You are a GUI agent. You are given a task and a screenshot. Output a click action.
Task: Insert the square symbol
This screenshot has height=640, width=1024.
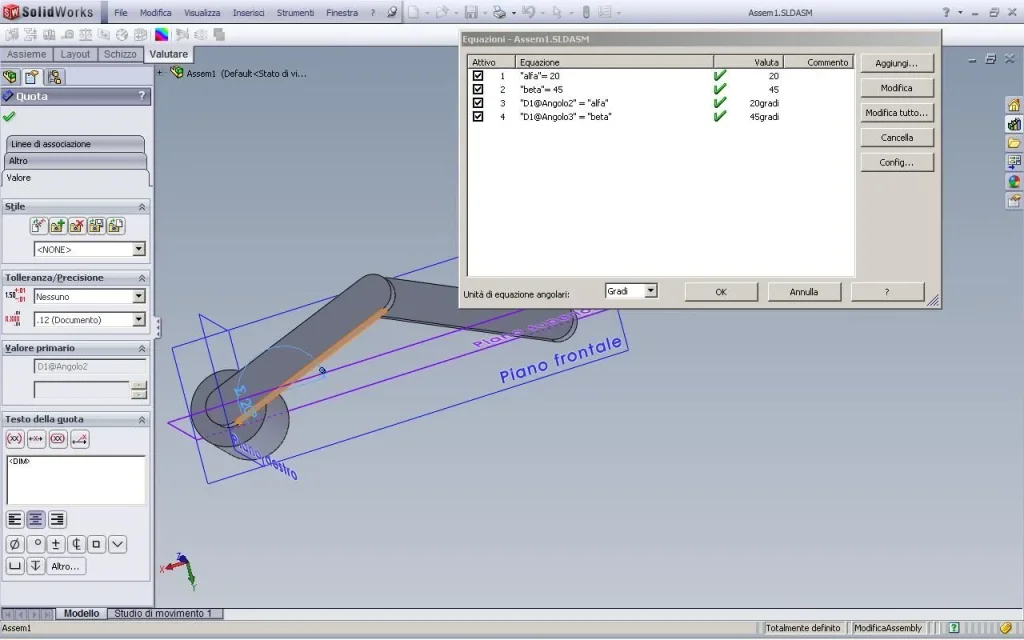[x=97, y=544]
